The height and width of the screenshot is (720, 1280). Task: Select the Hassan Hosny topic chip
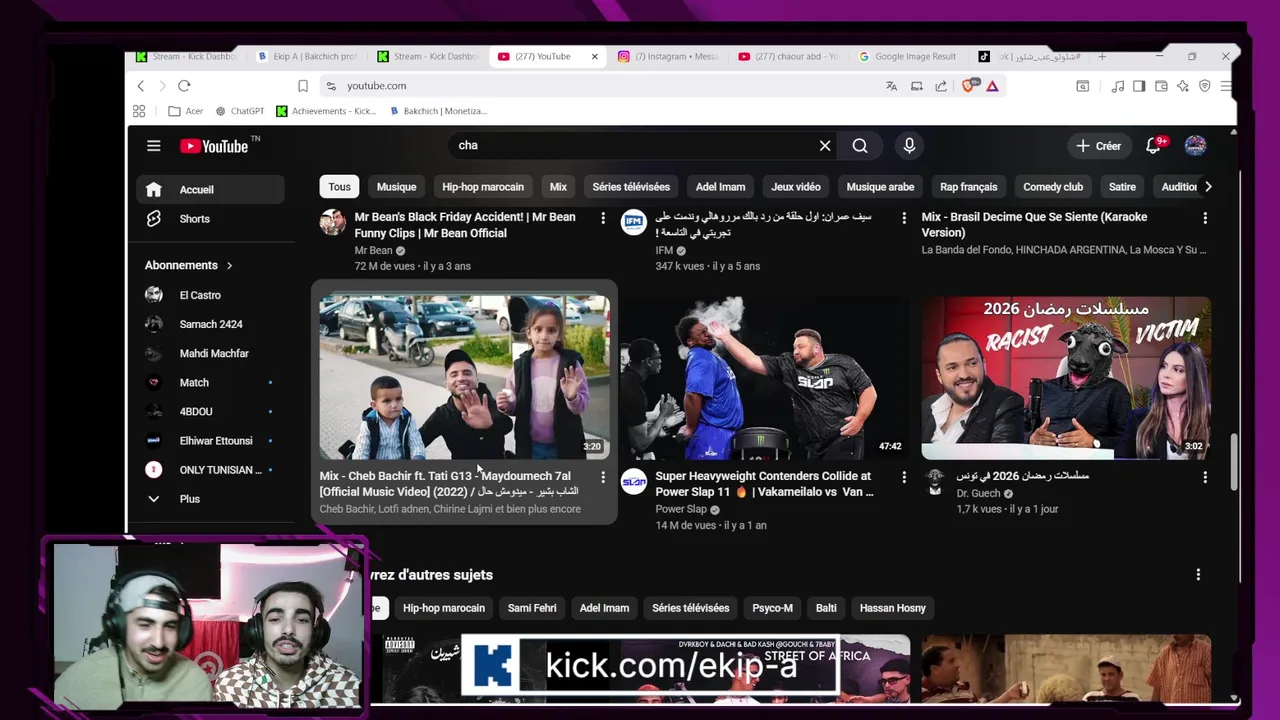(893, 608)
